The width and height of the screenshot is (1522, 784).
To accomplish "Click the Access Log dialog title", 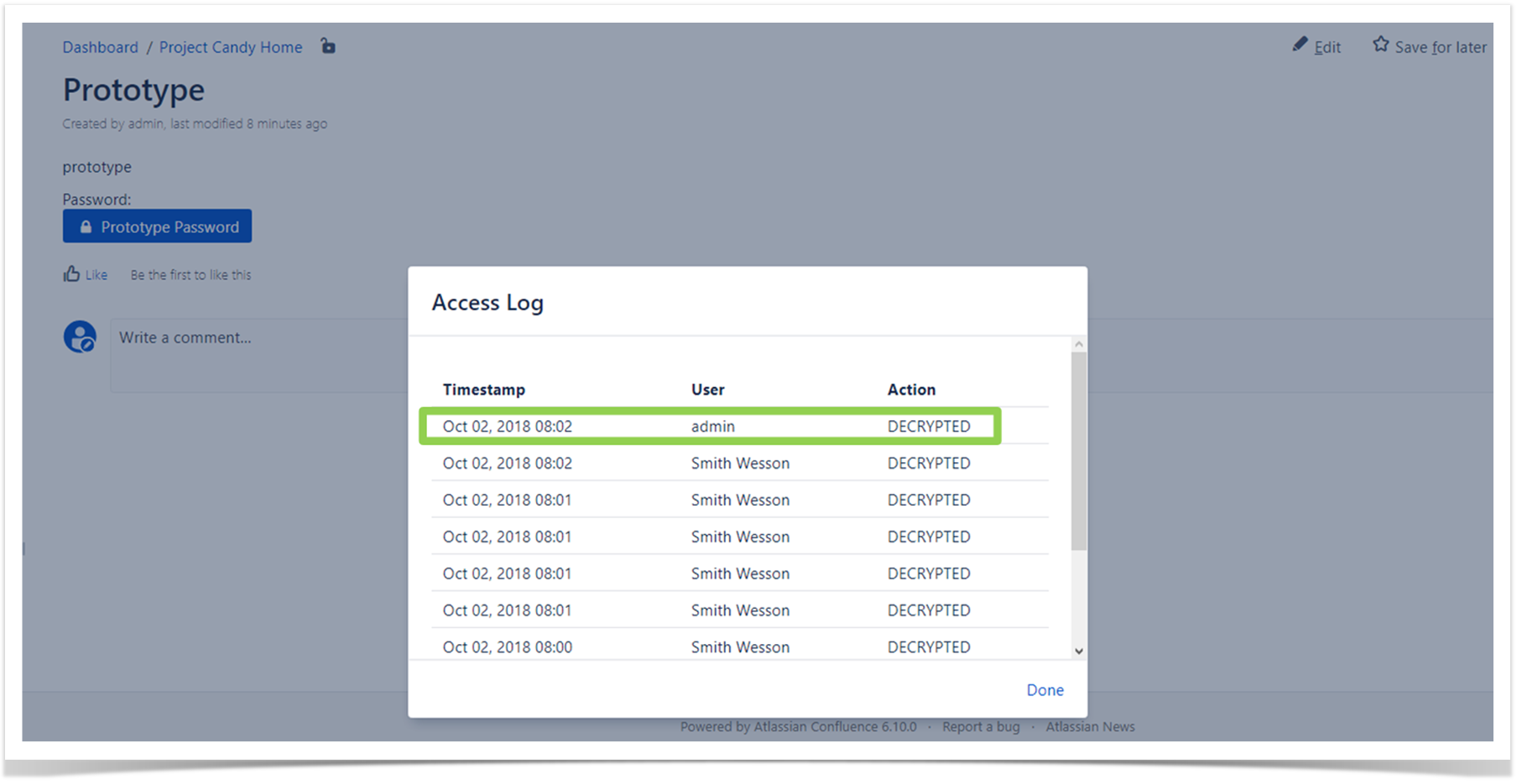I will (487, 303).
